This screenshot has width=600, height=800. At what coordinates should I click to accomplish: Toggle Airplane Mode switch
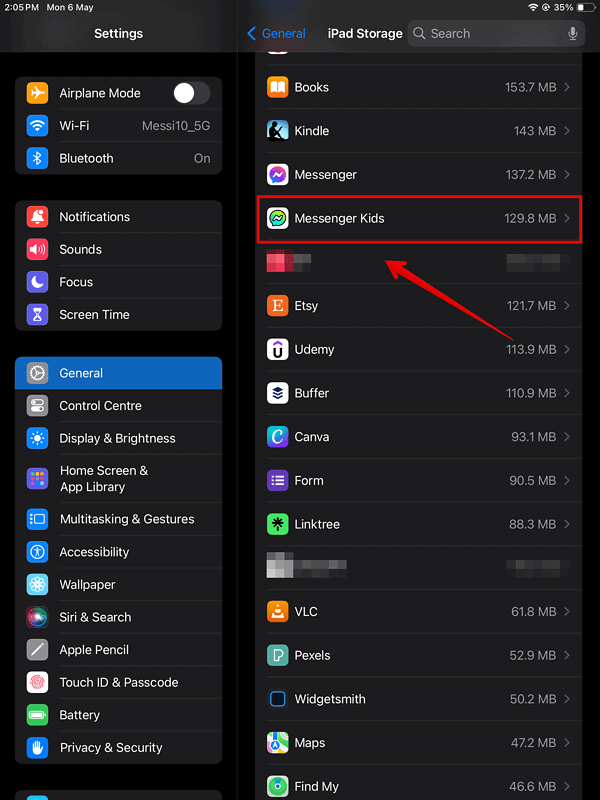click(191, 93)
